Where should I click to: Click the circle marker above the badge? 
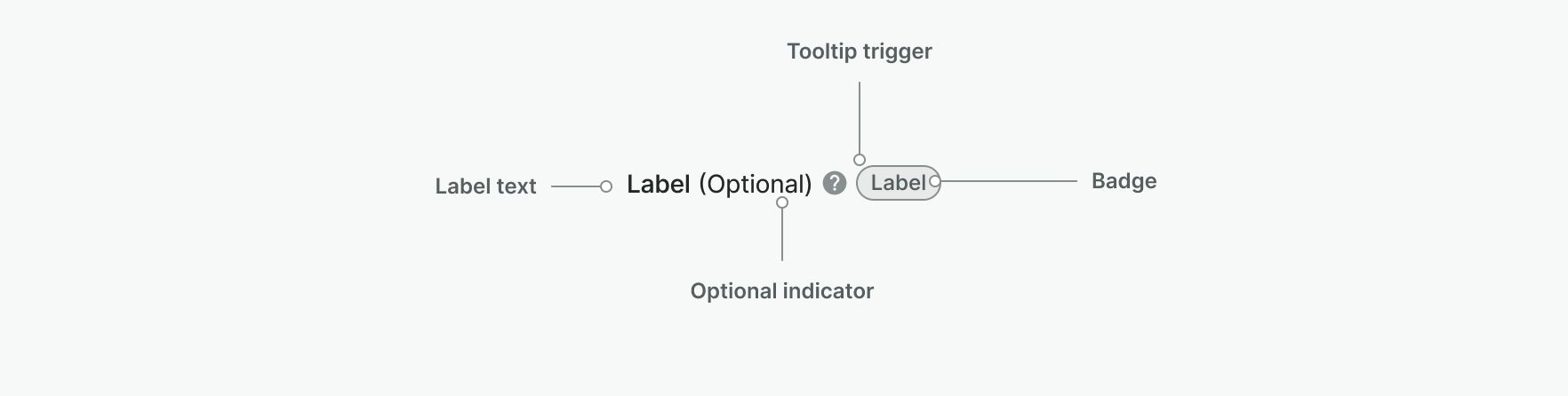(x=860, y=160)
